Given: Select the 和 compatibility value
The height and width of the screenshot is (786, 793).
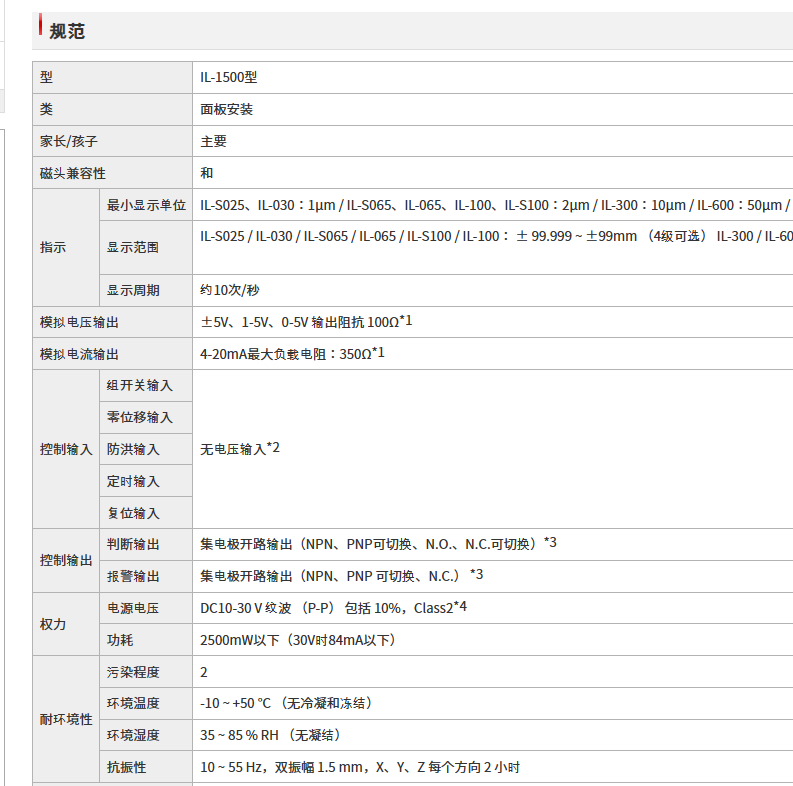Looking at the screenshot, I should tap(207, 173).
